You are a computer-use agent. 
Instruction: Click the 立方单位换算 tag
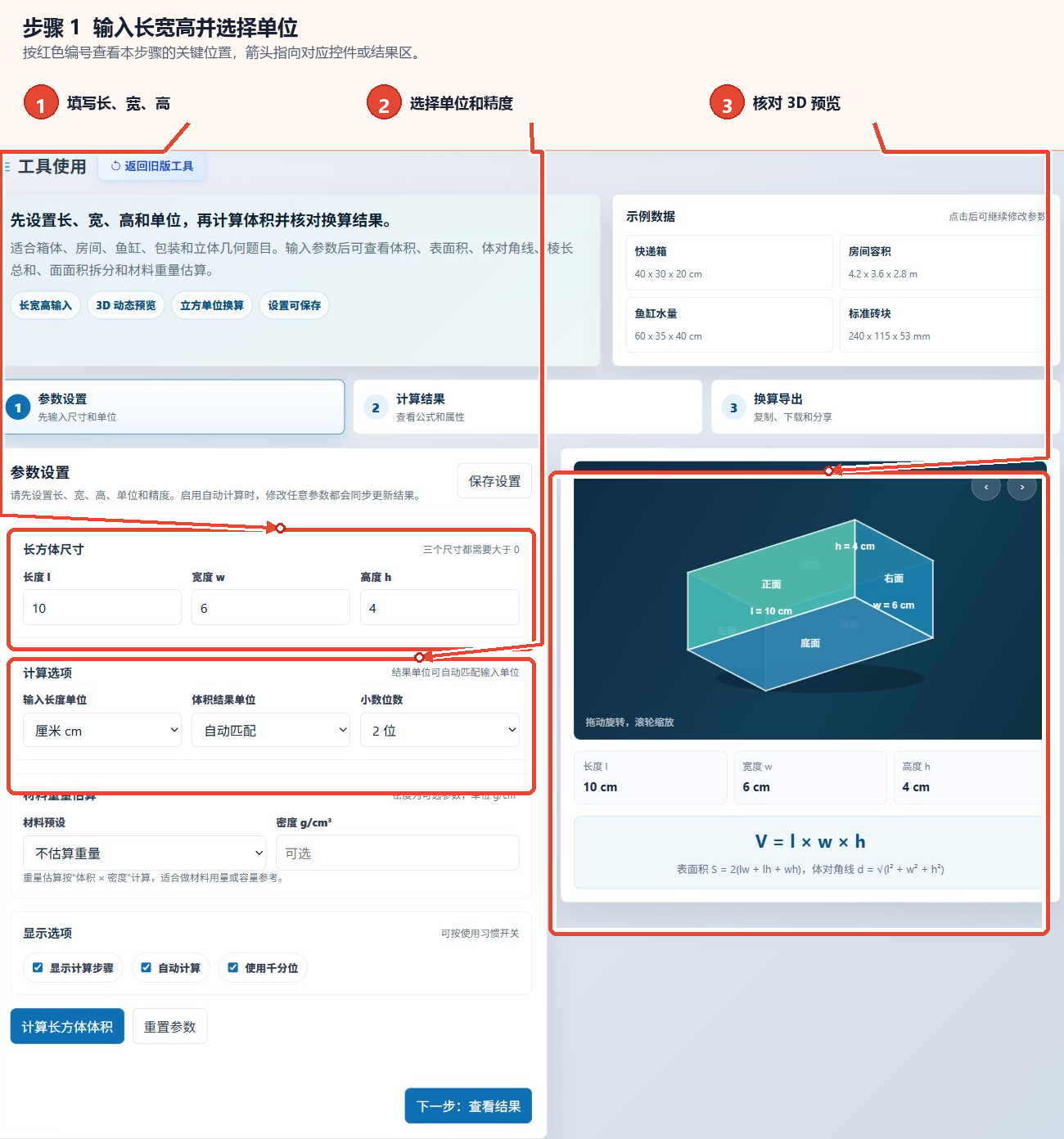pos(212,305)
